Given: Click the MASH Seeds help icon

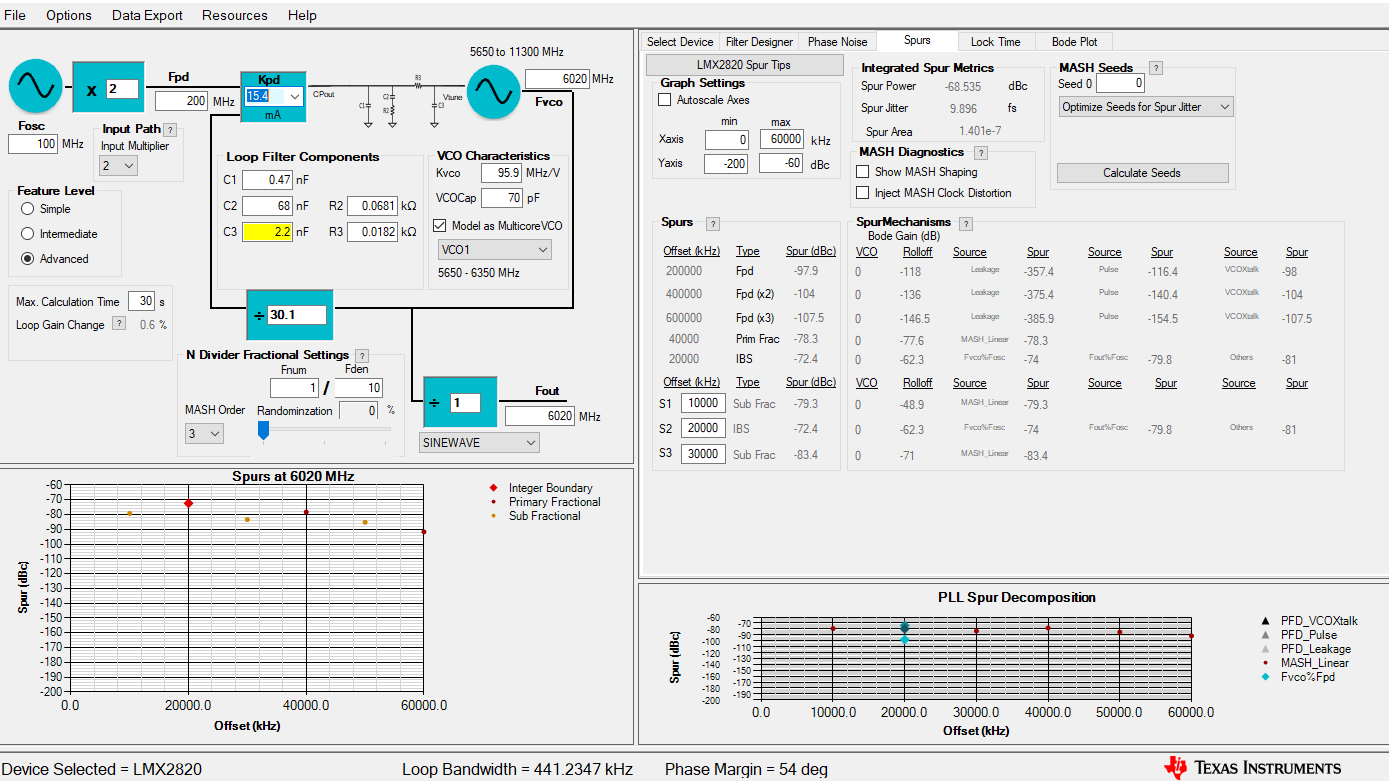Looking at the screenshot, I should point(1156,68).
